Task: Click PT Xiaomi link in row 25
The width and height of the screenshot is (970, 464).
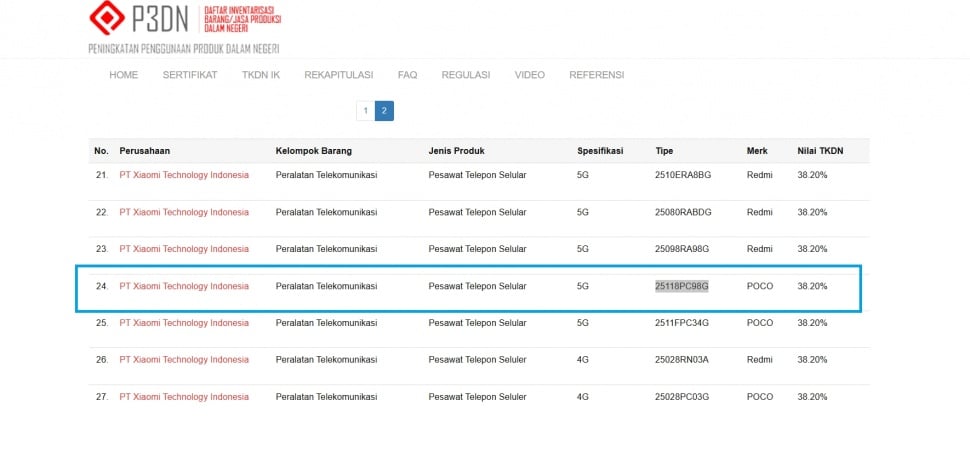Action: 184,323
